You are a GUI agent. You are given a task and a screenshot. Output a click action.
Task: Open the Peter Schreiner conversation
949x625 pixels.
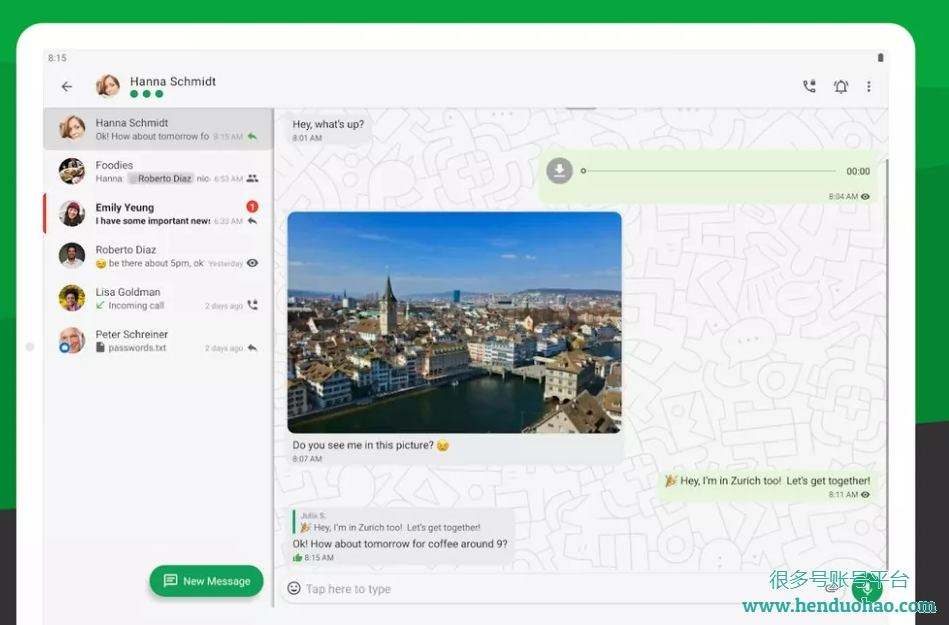[x=158, y=341]
